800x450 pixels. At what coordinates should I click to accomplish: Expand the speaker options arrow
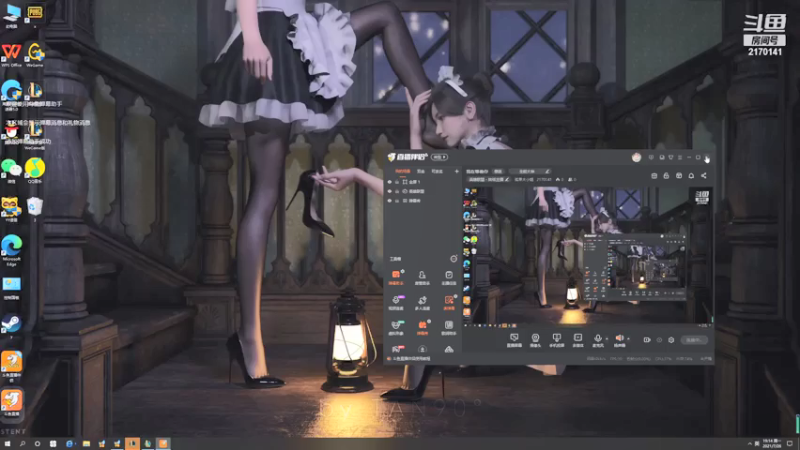(x=628, y=338)
